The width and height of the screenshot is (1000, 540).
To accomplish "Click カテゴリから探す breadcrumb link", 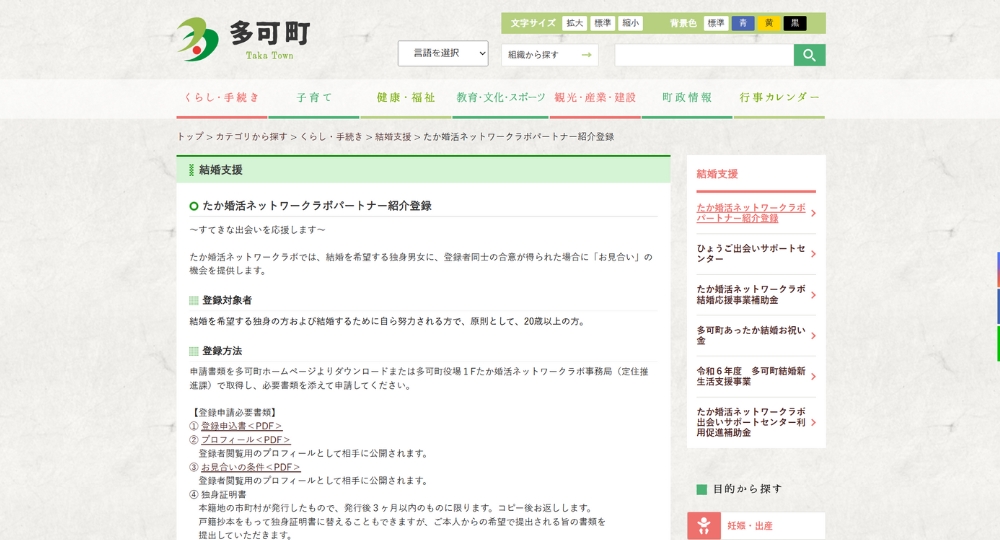I will (x=251, y=136).
